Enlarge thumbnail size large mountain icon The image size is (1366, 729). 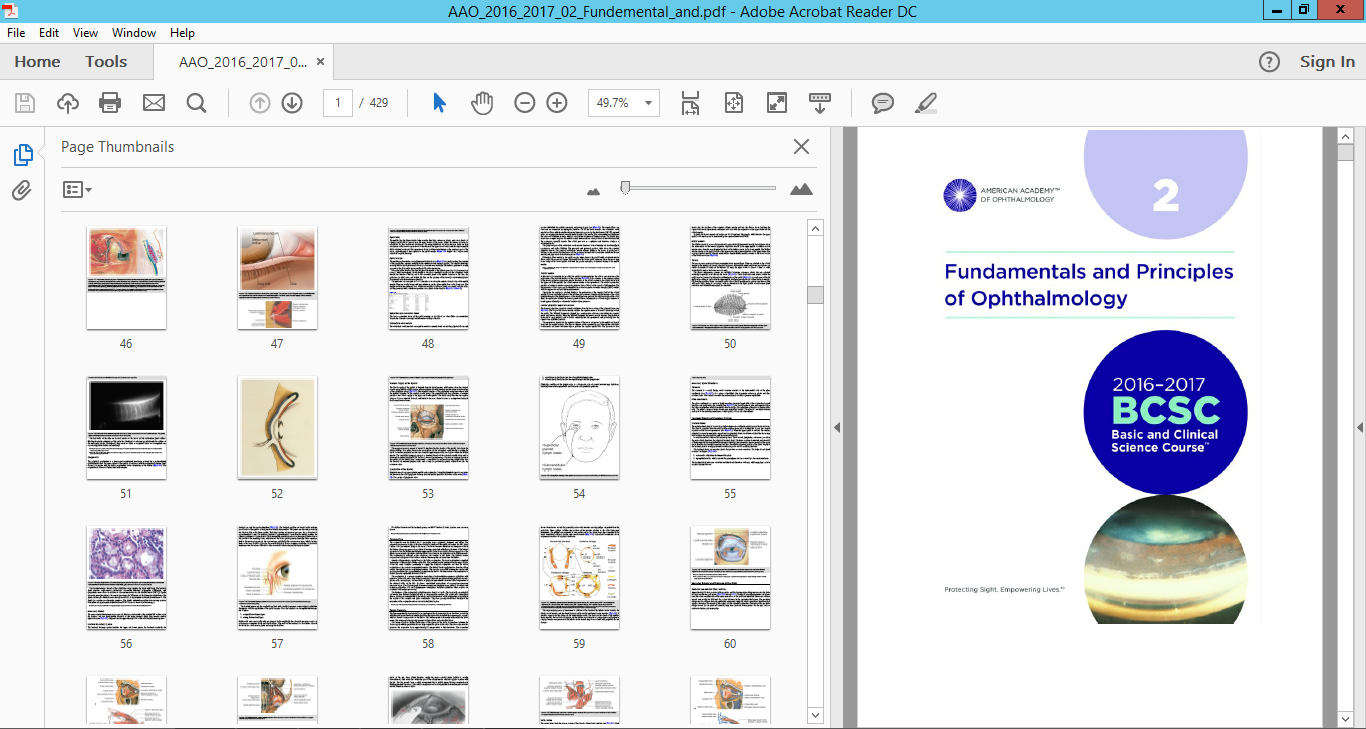click(x=801, y=189)
